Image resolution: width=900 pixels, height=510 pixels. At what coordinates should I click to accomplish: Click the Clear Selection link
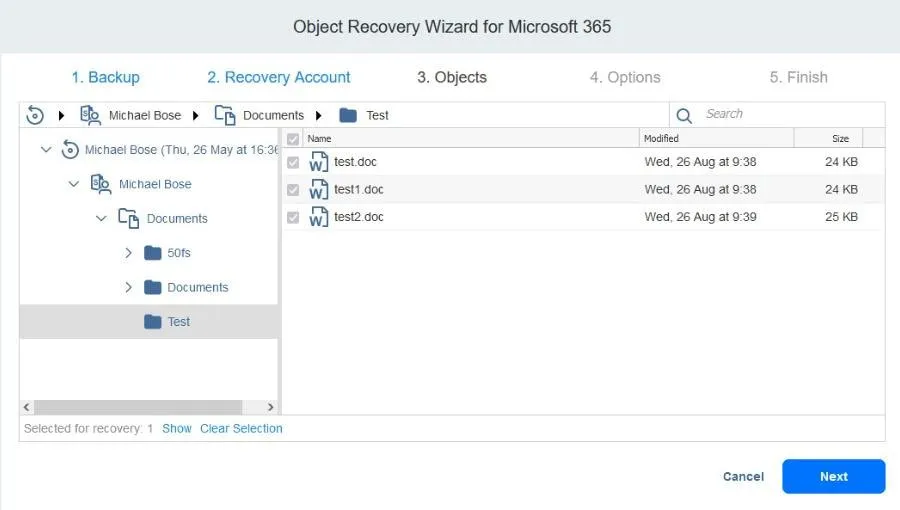coord(241,428)
